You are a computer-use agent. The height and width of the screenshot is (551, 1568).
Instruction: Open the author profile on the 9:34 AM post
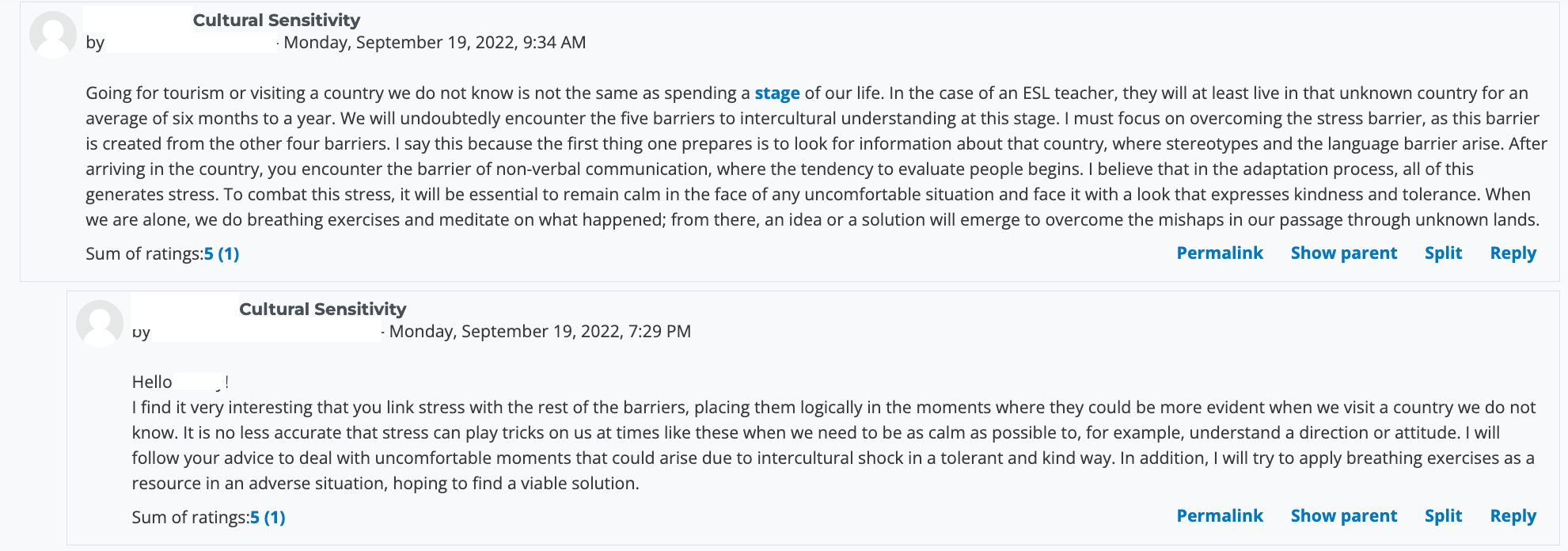[191, 43]
